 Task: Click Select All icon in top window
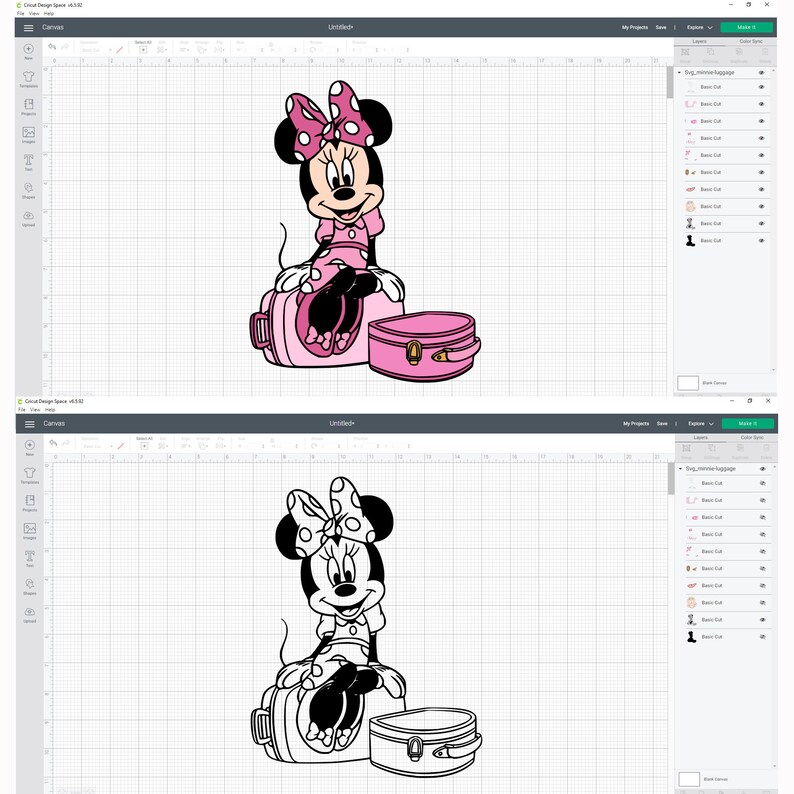click(x=143, y=50)
